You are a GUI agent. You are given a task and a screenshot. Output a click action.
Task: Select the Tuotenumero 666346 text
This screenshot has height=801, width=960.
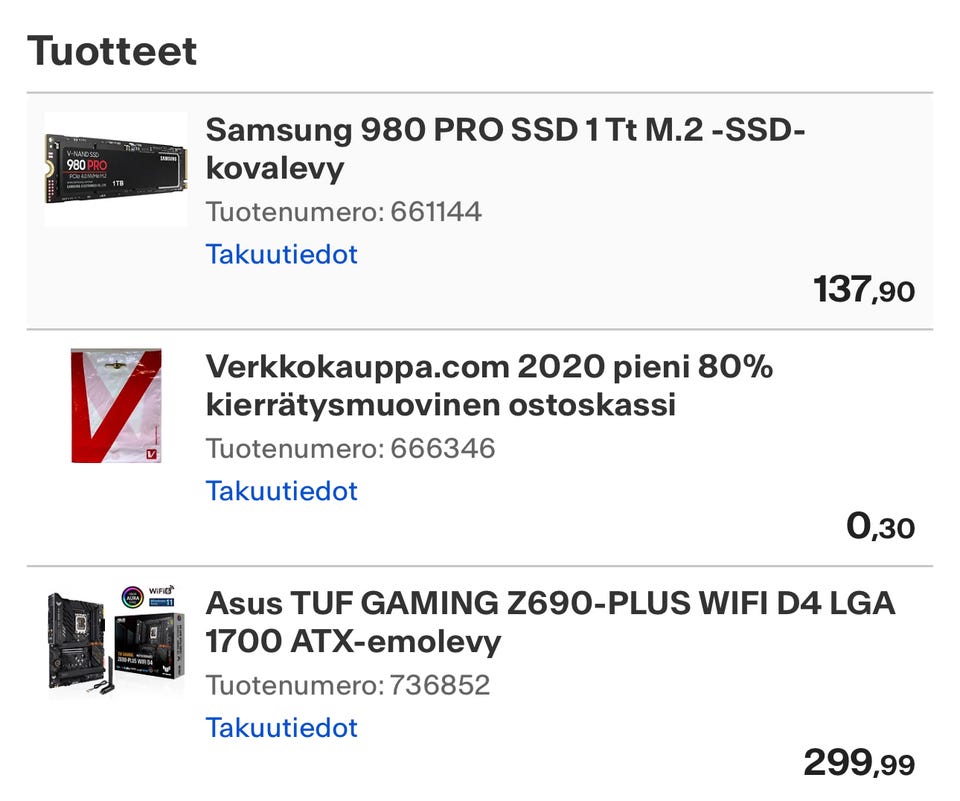pos(350,448)
